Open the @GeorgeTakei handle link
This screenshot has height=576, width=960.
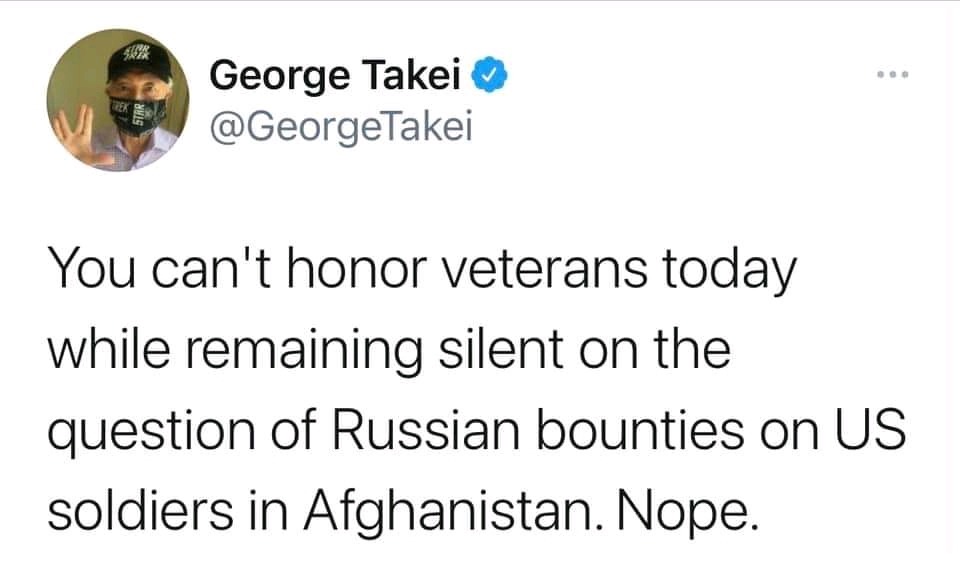coord(341,128)
